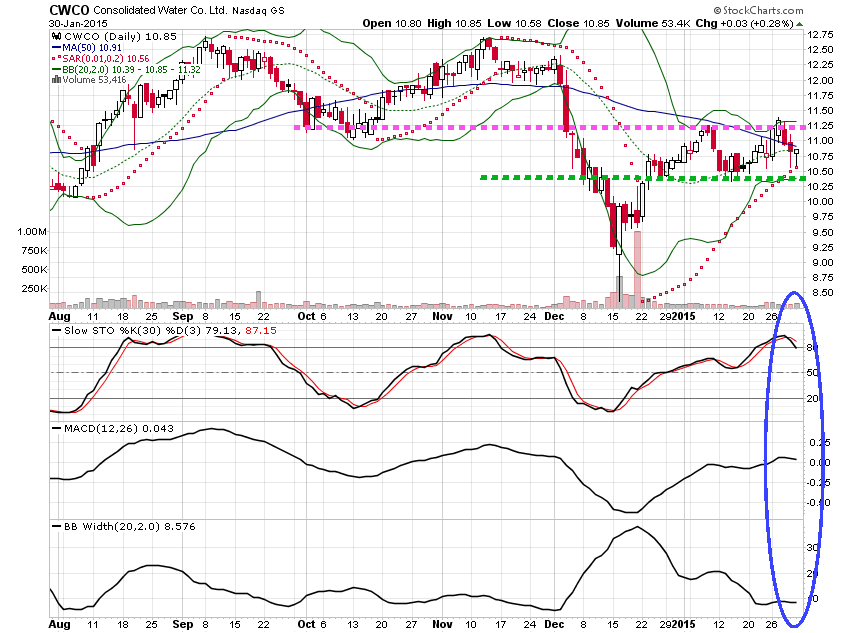Click the 50 level on stochastic axis

click(812, 373)
